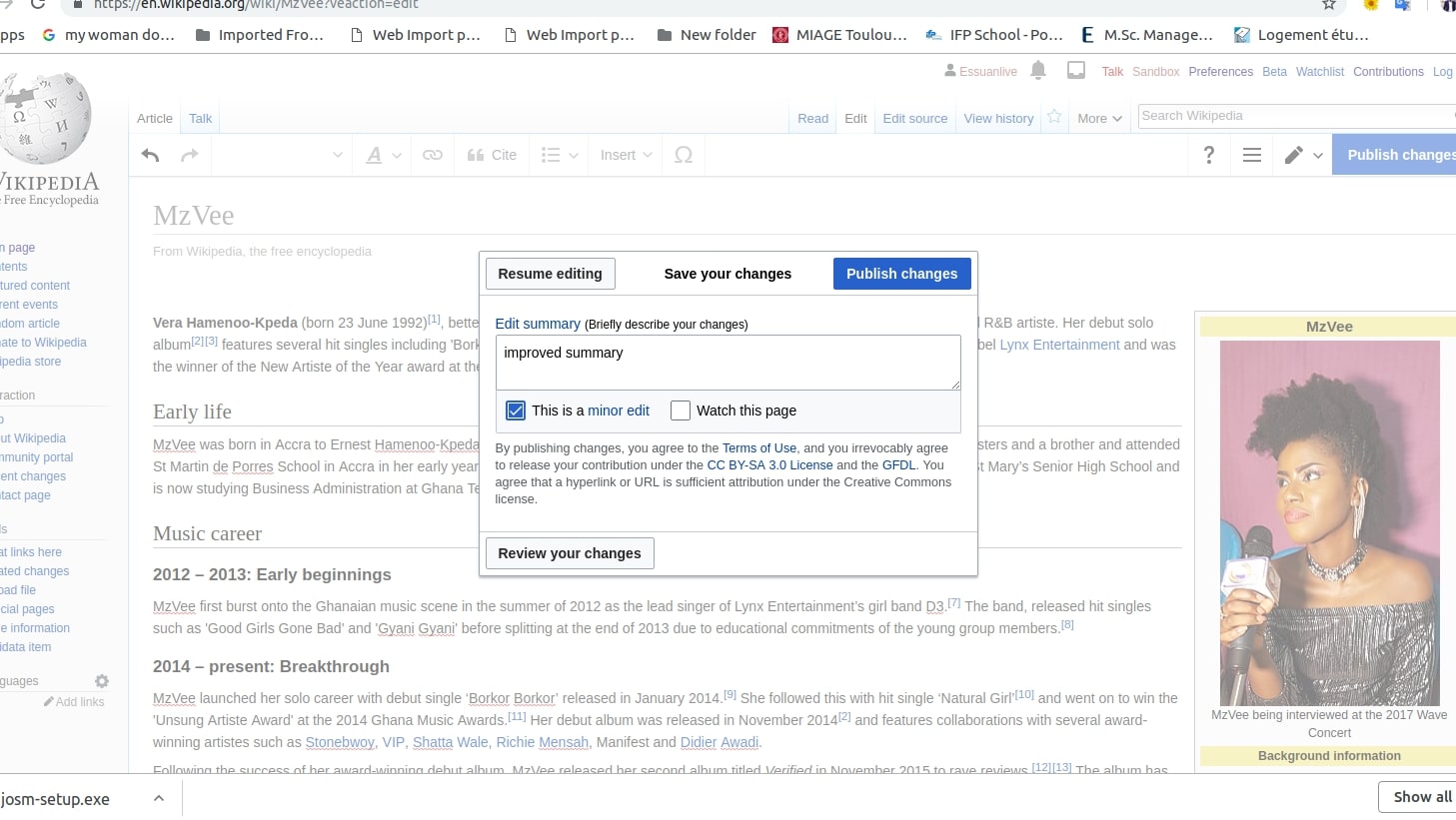The height and width of the screenshot is (820, 1456).
Task: Click Review your changes button
Action: click(570, 553)
